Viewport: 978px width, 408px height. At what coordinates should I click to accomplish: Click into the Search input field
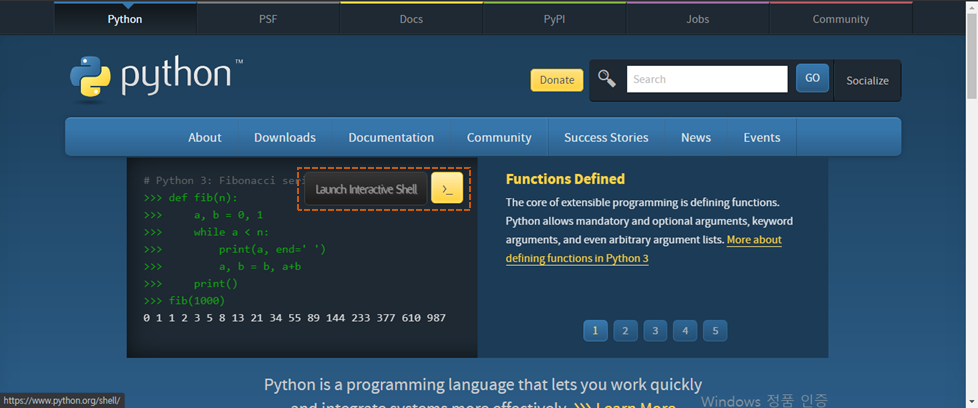(x=707, y=79)
